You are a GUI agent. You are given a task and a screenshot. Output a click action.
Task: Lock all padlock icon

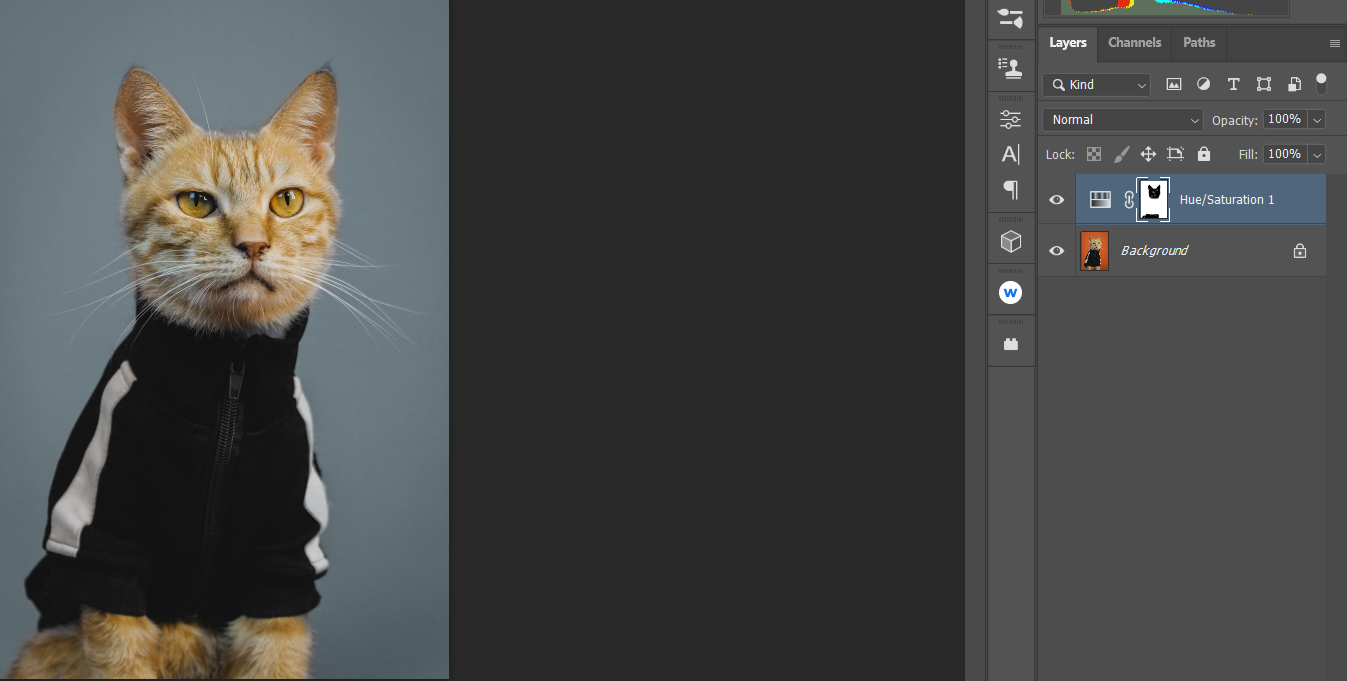click(1203, 154)
